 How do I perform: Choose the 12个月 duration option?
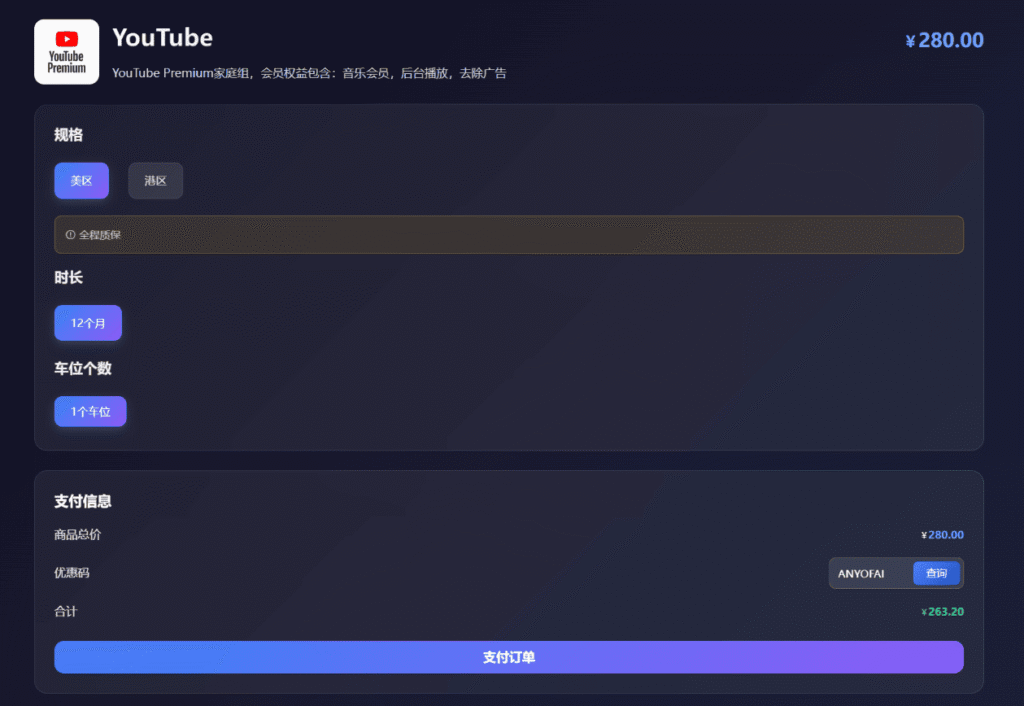pos(88,323)
